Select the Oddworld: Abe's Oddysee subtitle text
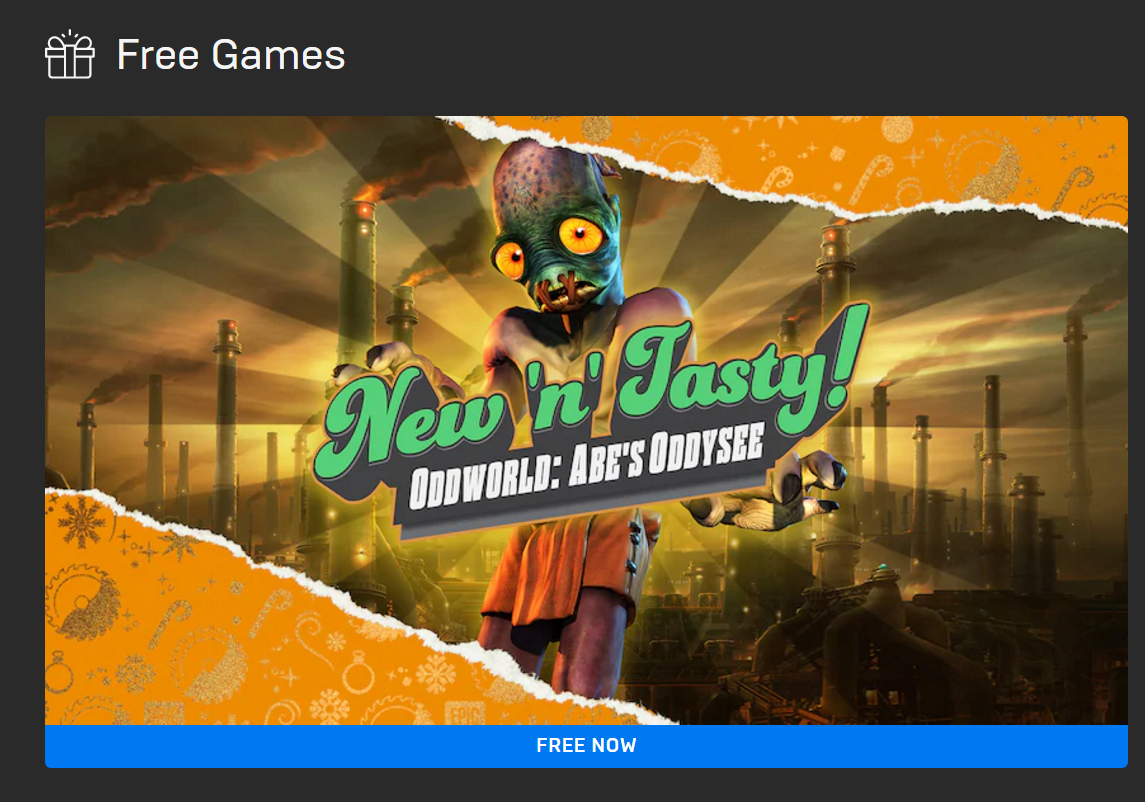Viewport: 1145px width, 802px height. [x=586, y=465]
